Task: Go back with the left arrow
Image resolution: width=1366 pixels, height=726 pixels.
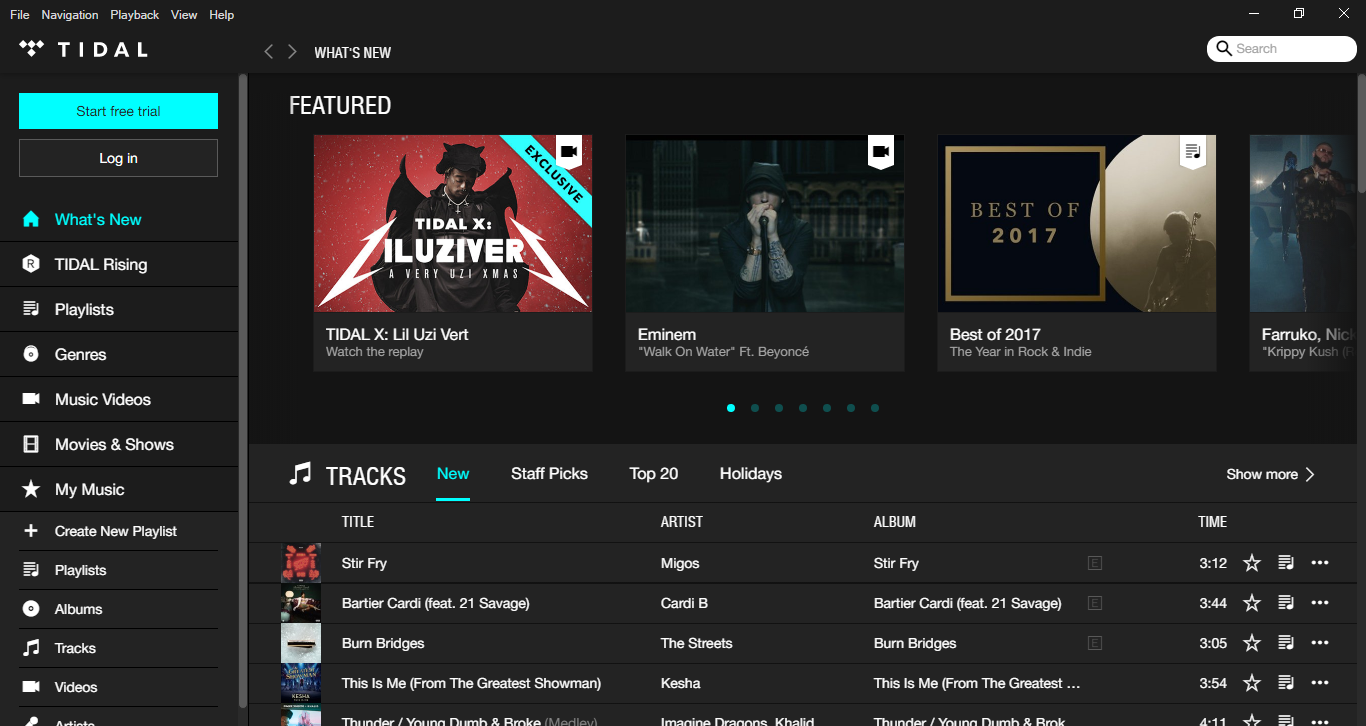Action: click(268, 52)
